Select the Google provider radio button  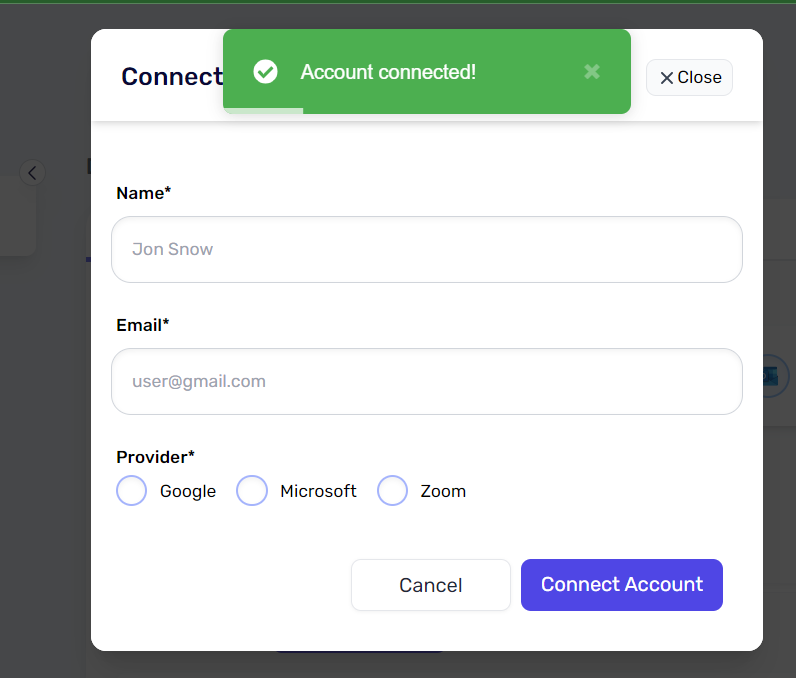click(x=132, y=491)
